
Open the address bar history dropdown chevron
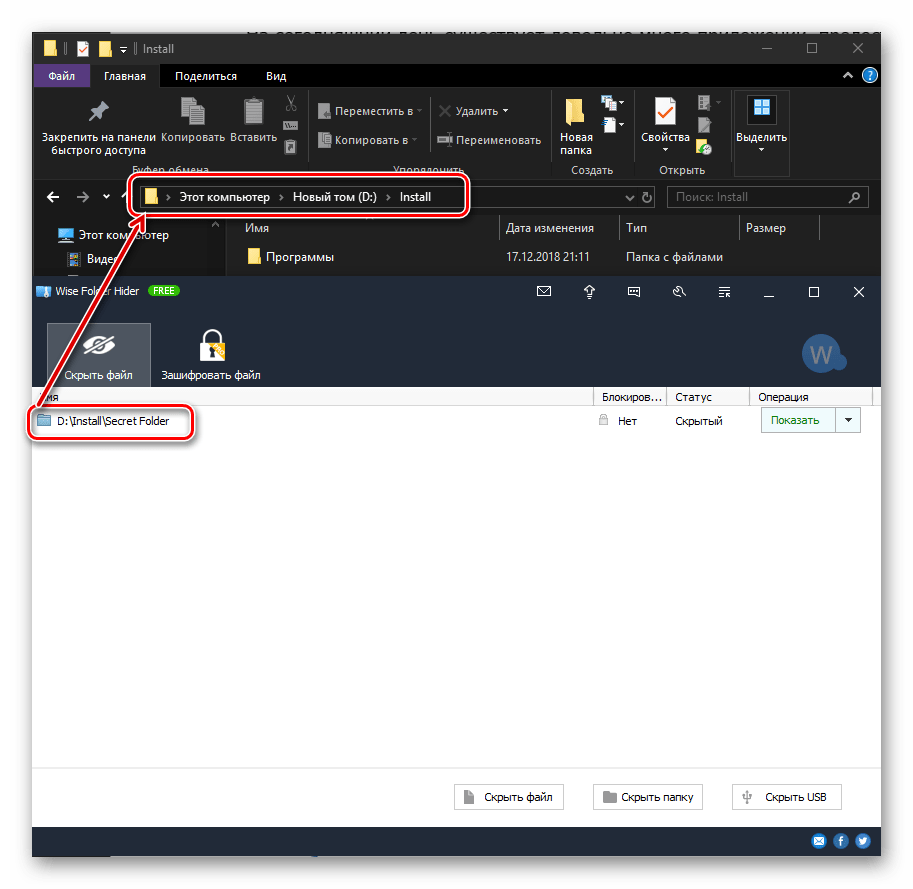(629, 198)
